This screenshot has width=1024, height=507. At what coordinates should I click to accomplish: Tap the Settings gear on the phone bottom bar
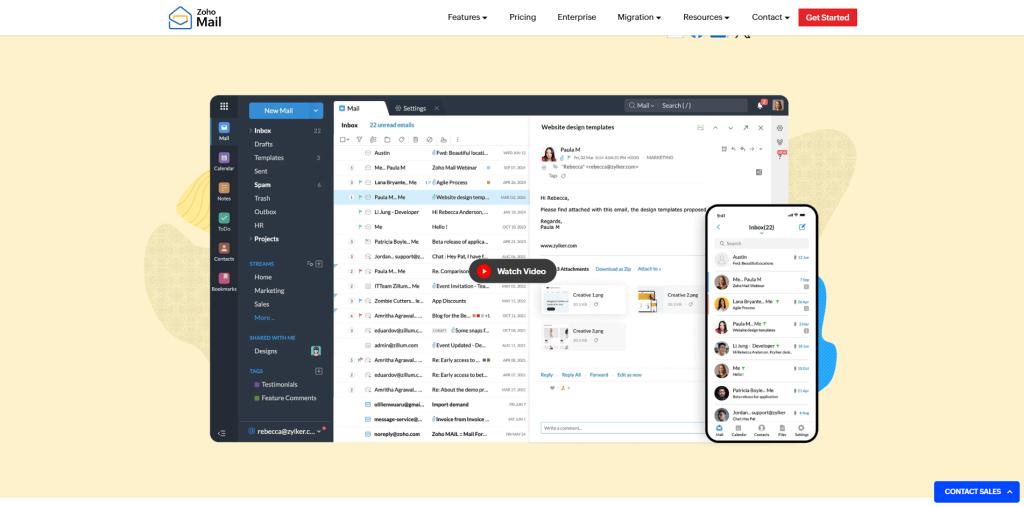click(801, 430)
